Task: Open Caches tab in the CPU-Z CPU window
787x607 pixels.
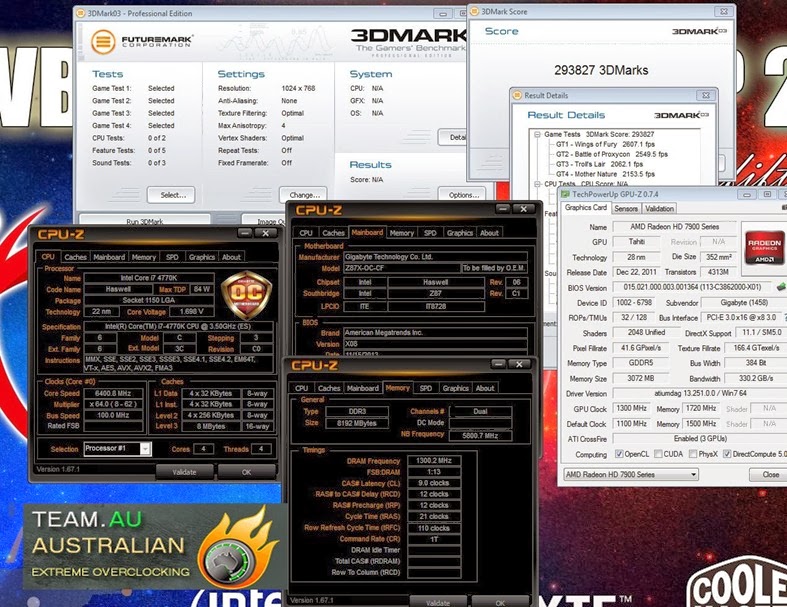Action: pos(75,257)
